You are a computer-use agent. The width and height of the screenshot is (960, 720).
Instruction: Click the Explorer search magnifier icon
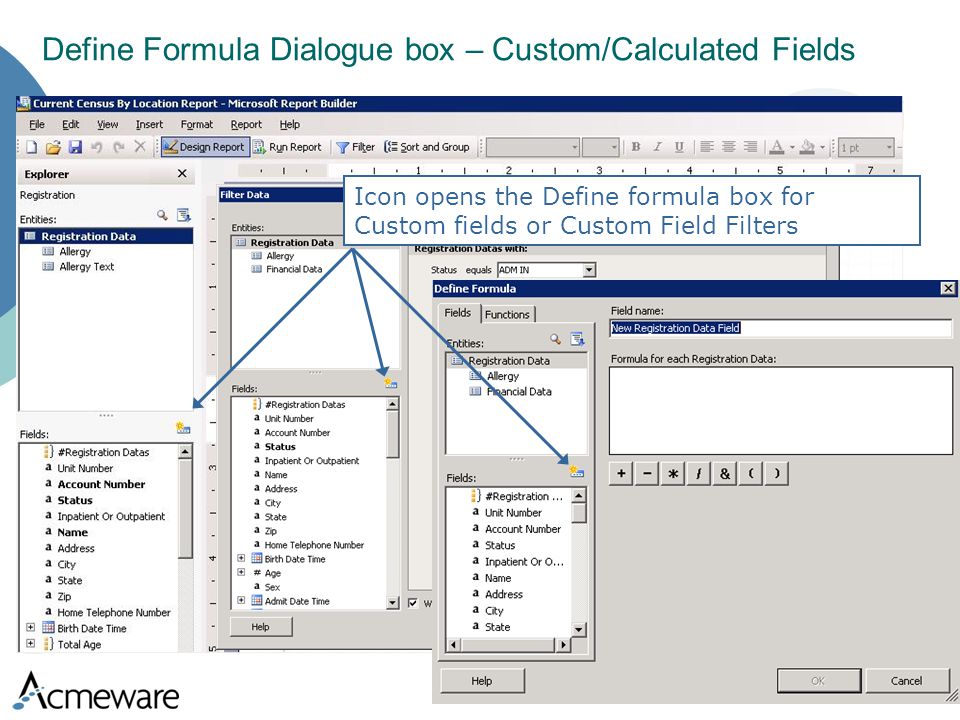(162, 215)
